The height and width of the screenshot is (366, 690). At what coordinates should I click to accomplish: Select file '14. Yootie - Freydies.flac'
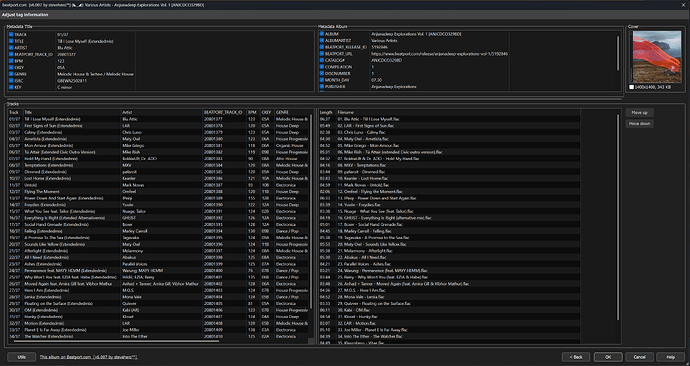point(449,205)
